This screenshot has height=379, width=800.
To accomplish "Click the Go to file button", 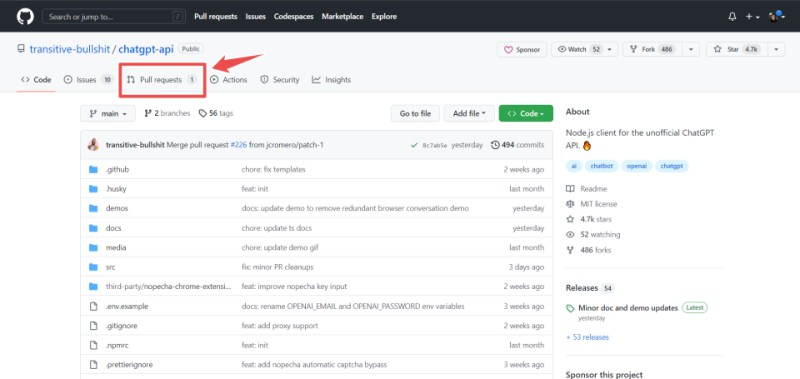I will click(415, 113).
